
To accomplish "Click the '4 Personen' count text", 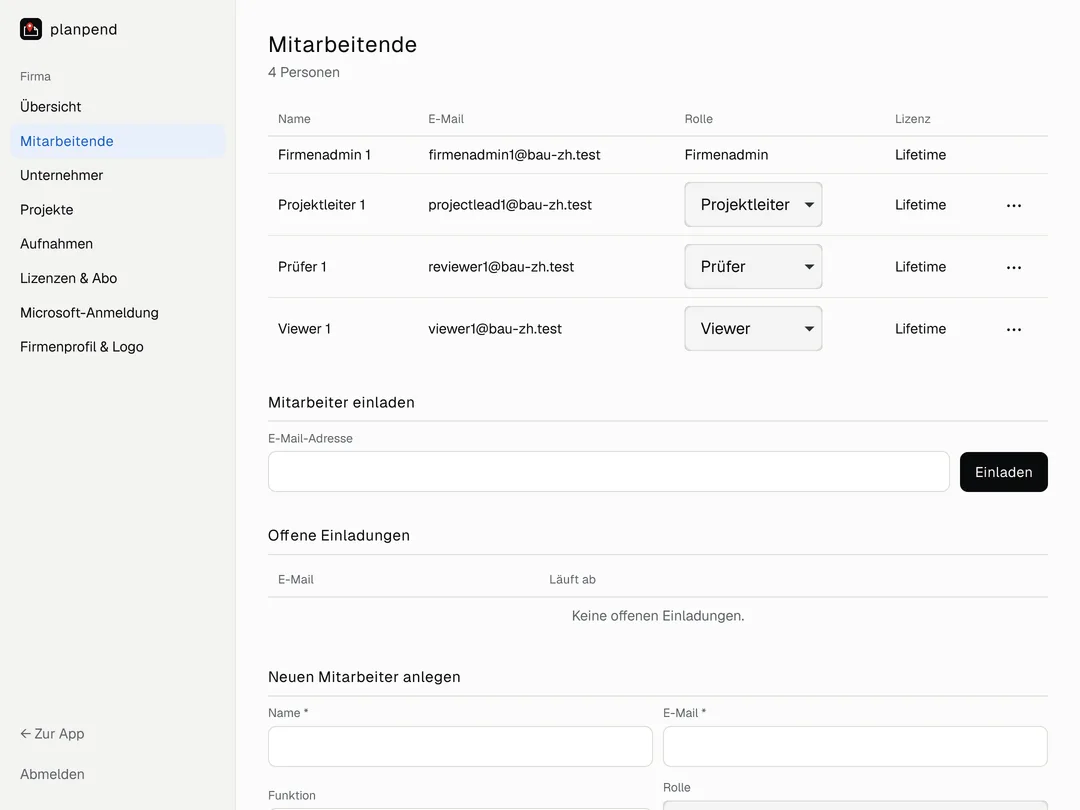I will [304, 72].
